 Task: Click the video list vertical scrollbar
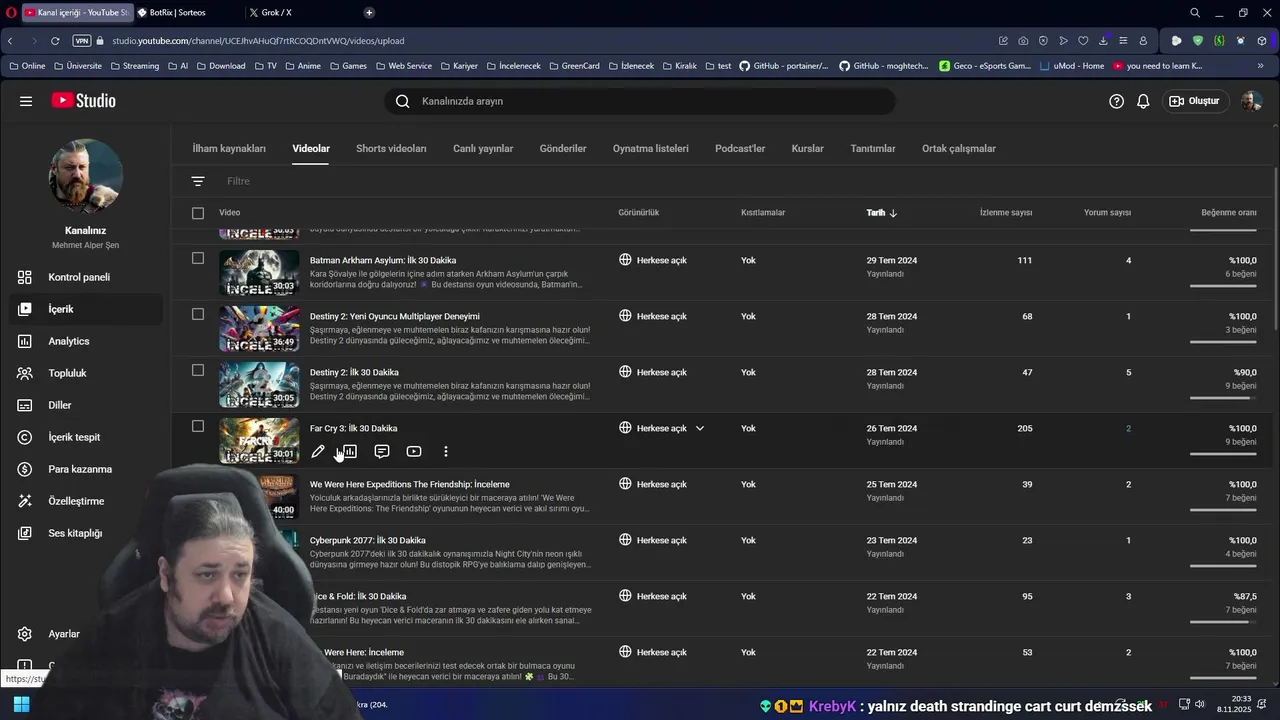pyautogui.click(x=1274, y=250)
